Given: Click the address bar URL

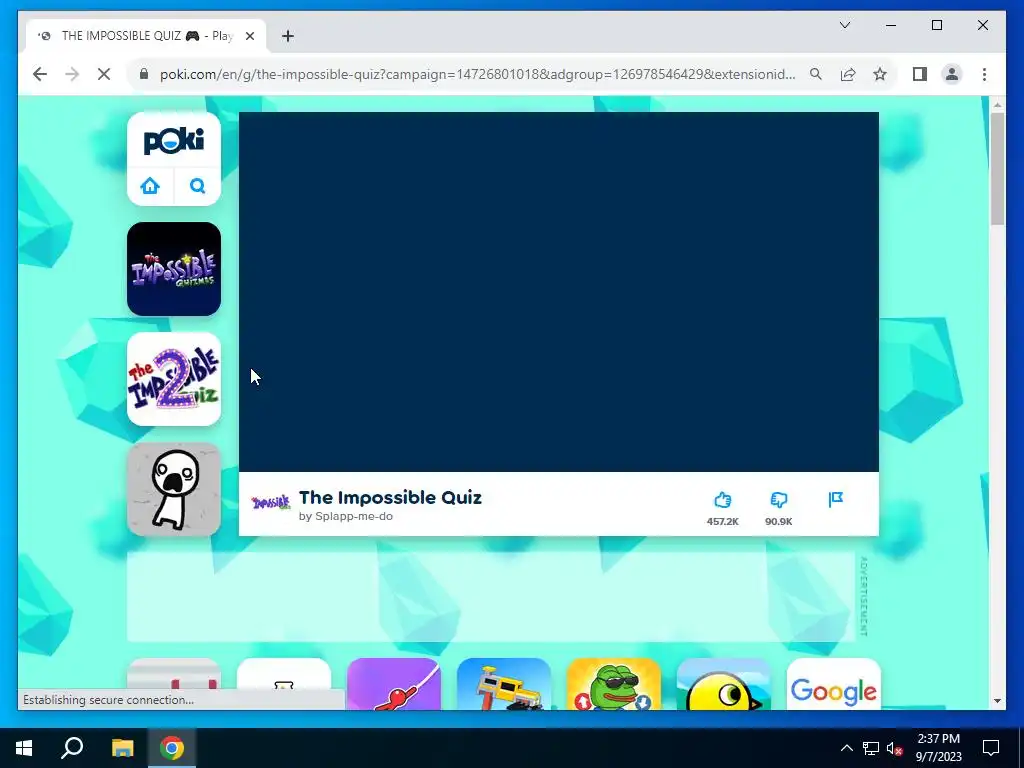Looking at the screenshot, I should 477,74.
